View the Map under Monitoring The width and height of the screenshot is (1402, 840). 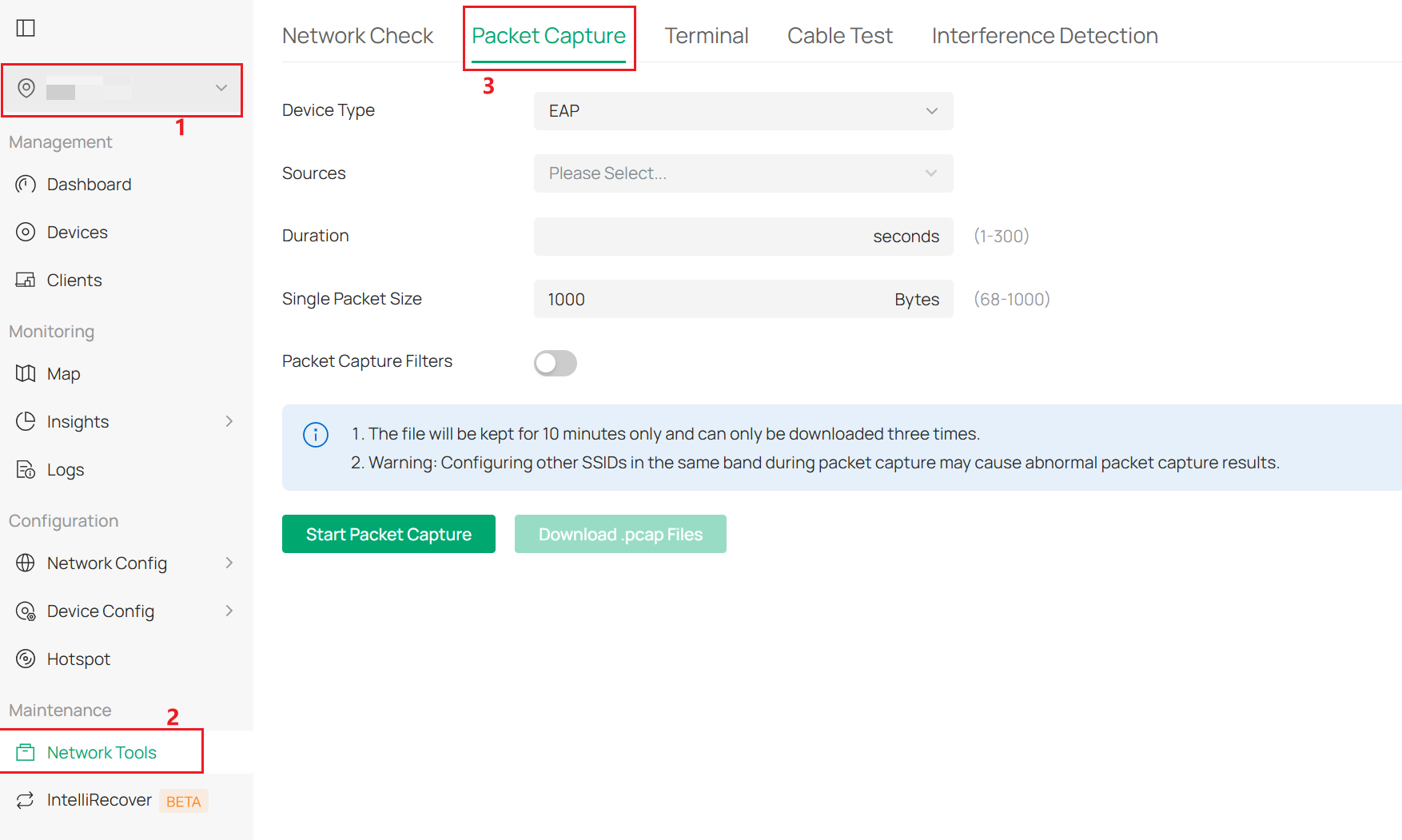point(63,373)
